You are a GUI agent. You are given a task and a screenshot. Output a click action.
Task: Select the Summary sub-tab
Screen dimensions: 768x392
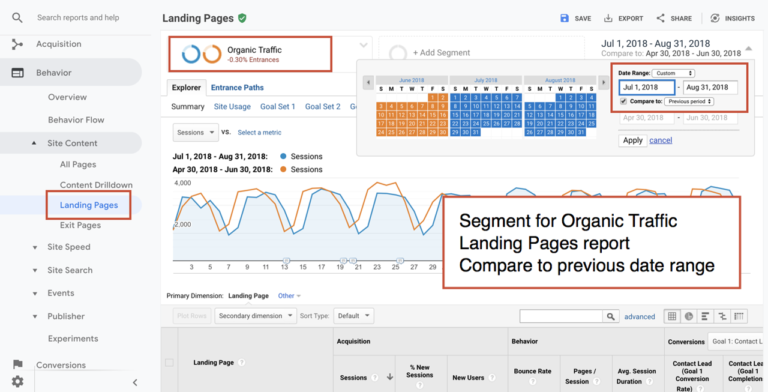click(x=188, y=106)
